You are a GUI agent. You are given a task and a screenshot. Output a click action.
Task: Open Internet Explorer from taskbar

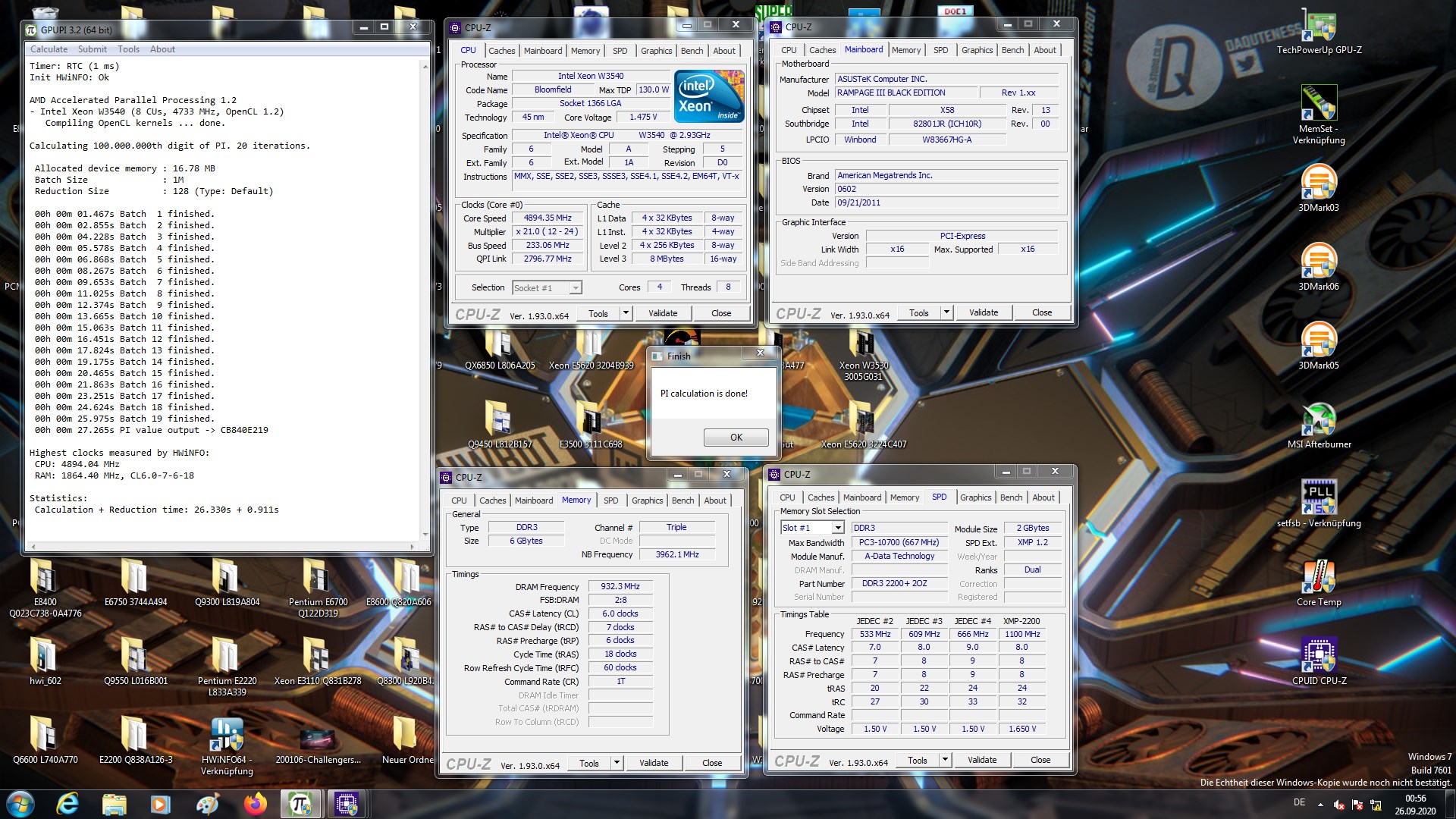[67, 804]
